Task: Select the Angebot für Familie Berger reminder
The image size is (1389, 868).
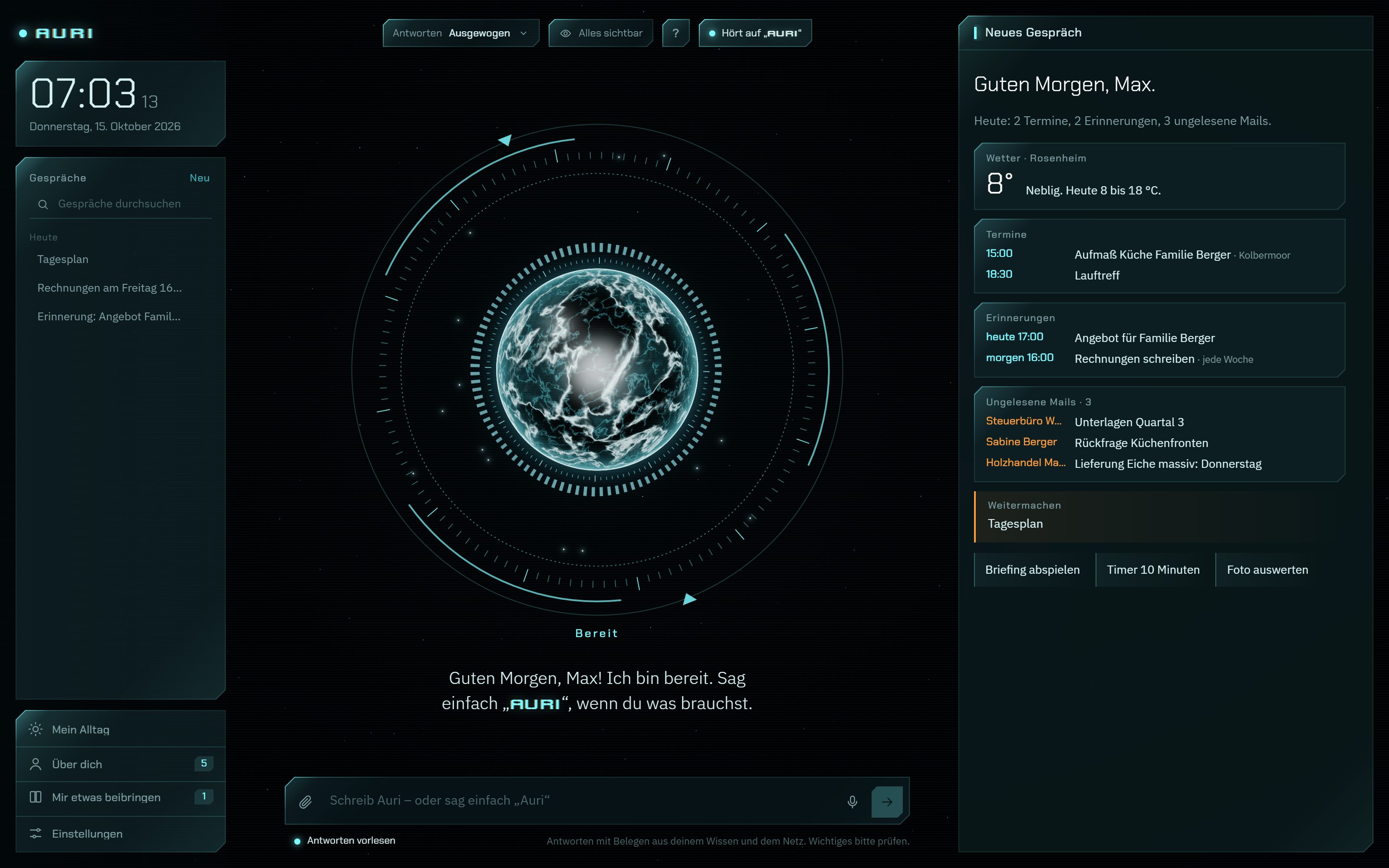Action: pyautogui.click(x=1159, y=338)
